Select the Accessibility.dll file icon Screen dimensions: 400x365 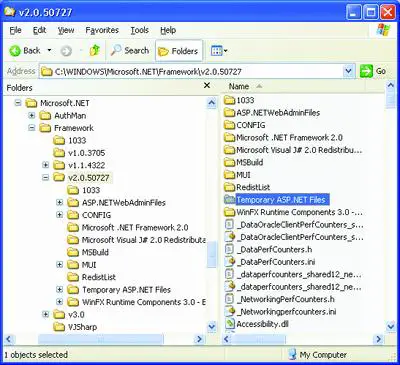pos(230,324)
